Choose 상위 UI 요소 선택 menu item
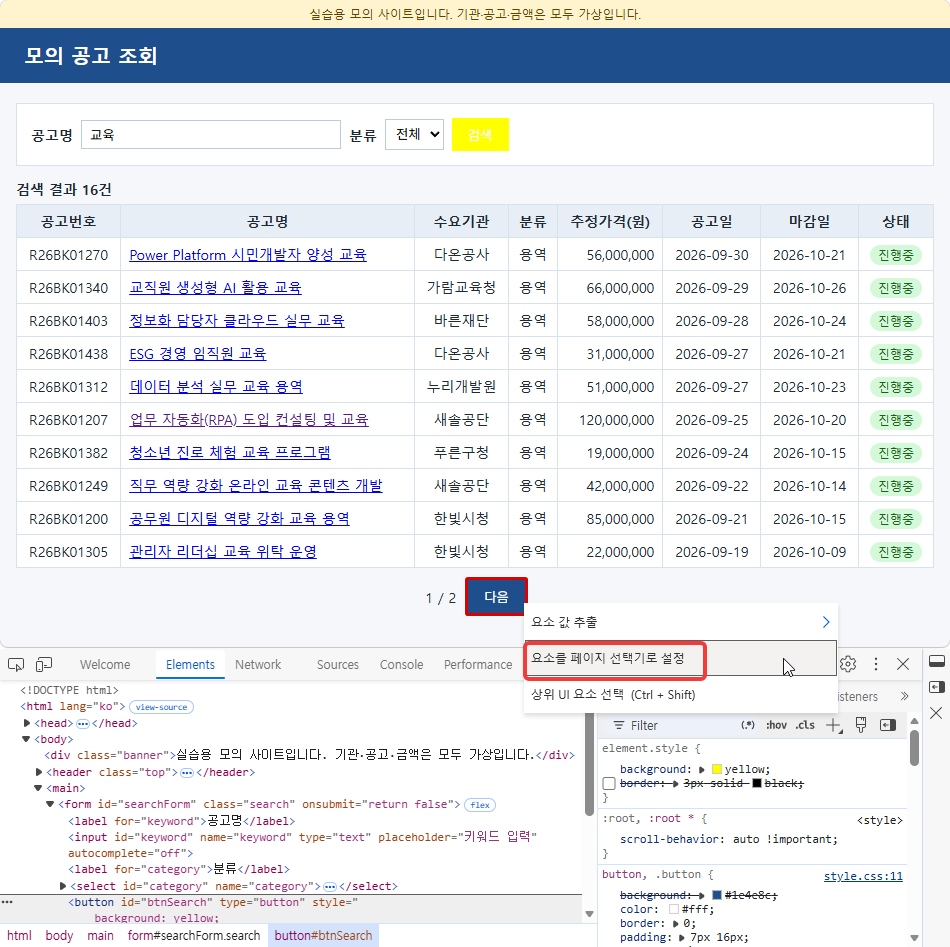950x947 pixels. click(680, 695)
